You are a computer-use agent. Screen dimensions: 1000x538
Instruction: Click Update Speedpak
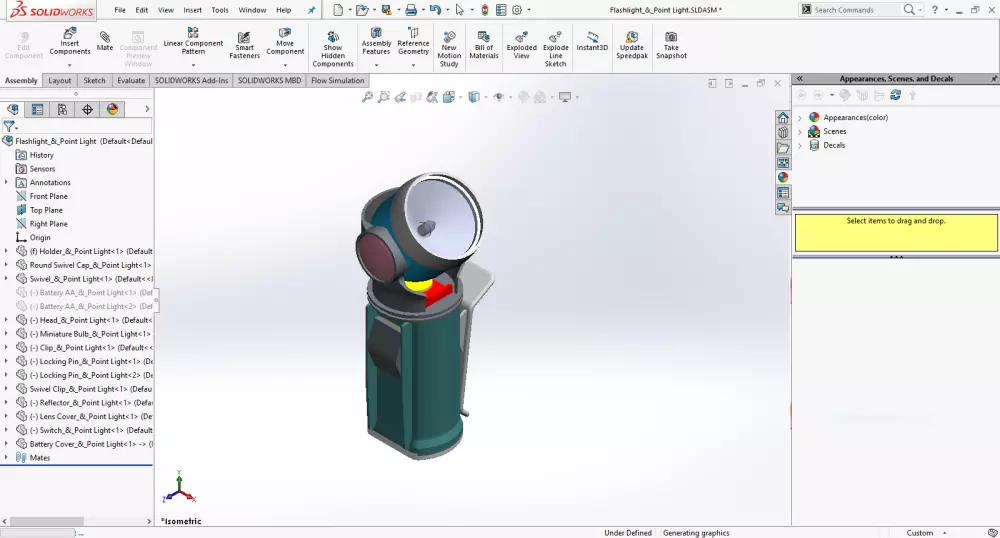coord(632,45)
